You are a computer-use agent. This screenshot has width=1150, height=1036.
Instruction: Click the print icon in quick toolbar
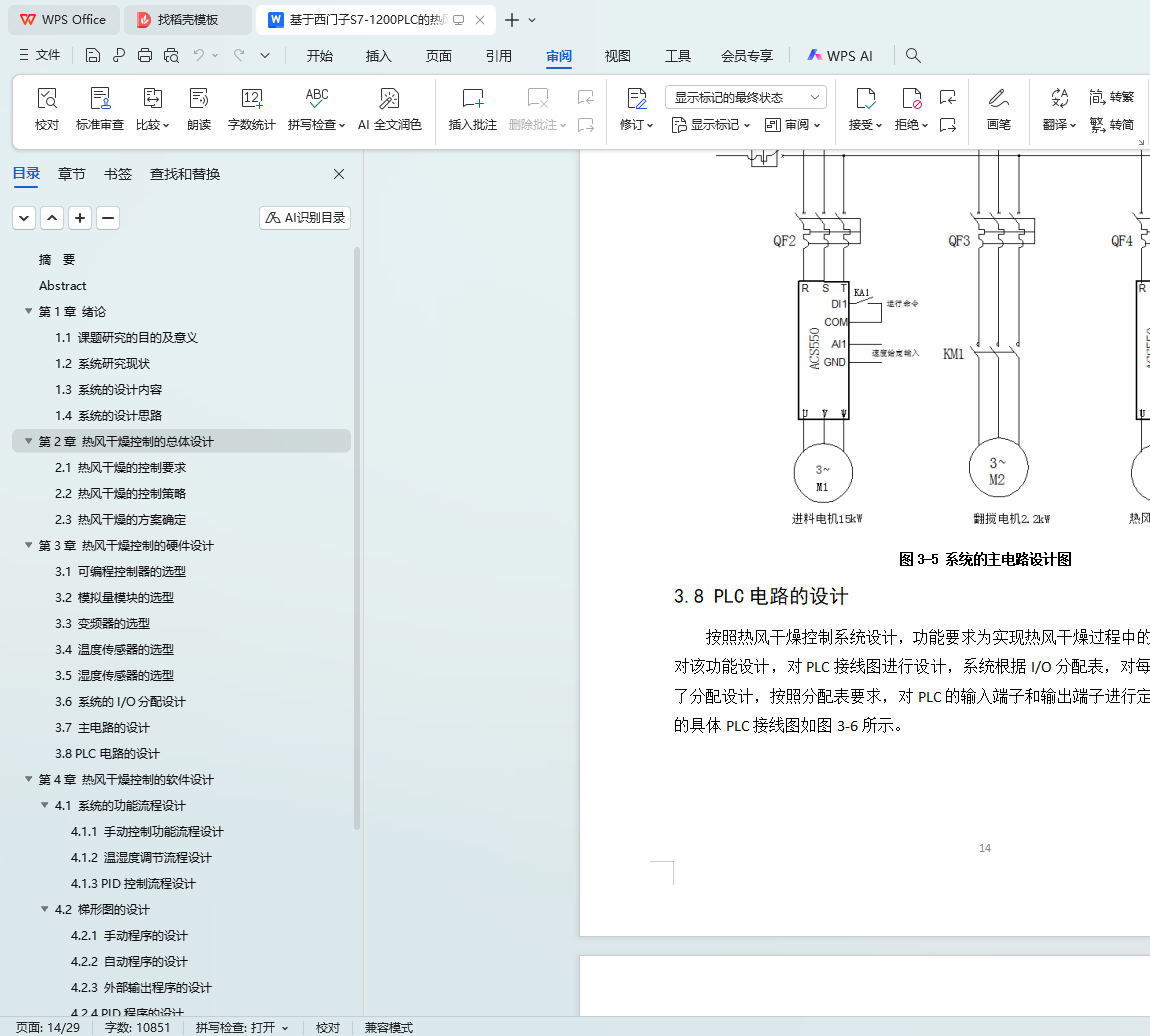pos(145,55)
